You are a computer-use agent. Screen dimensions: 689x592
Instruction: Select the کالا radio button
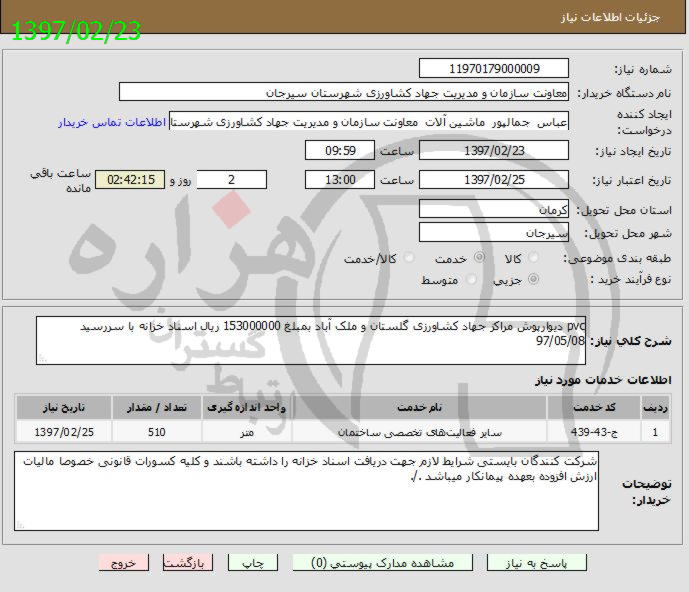pyautogui.click(x=534, y=258)
